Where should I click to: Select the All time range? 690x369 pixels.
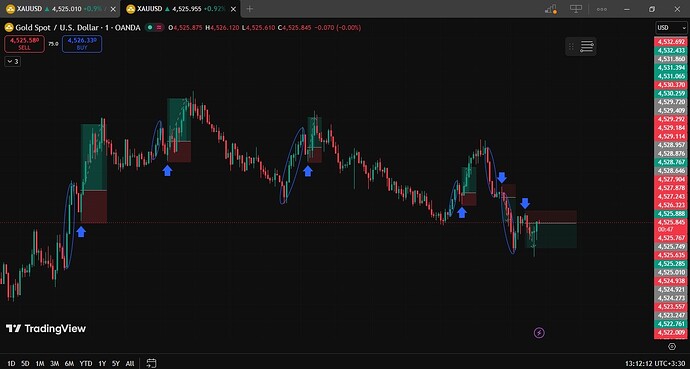130,364
